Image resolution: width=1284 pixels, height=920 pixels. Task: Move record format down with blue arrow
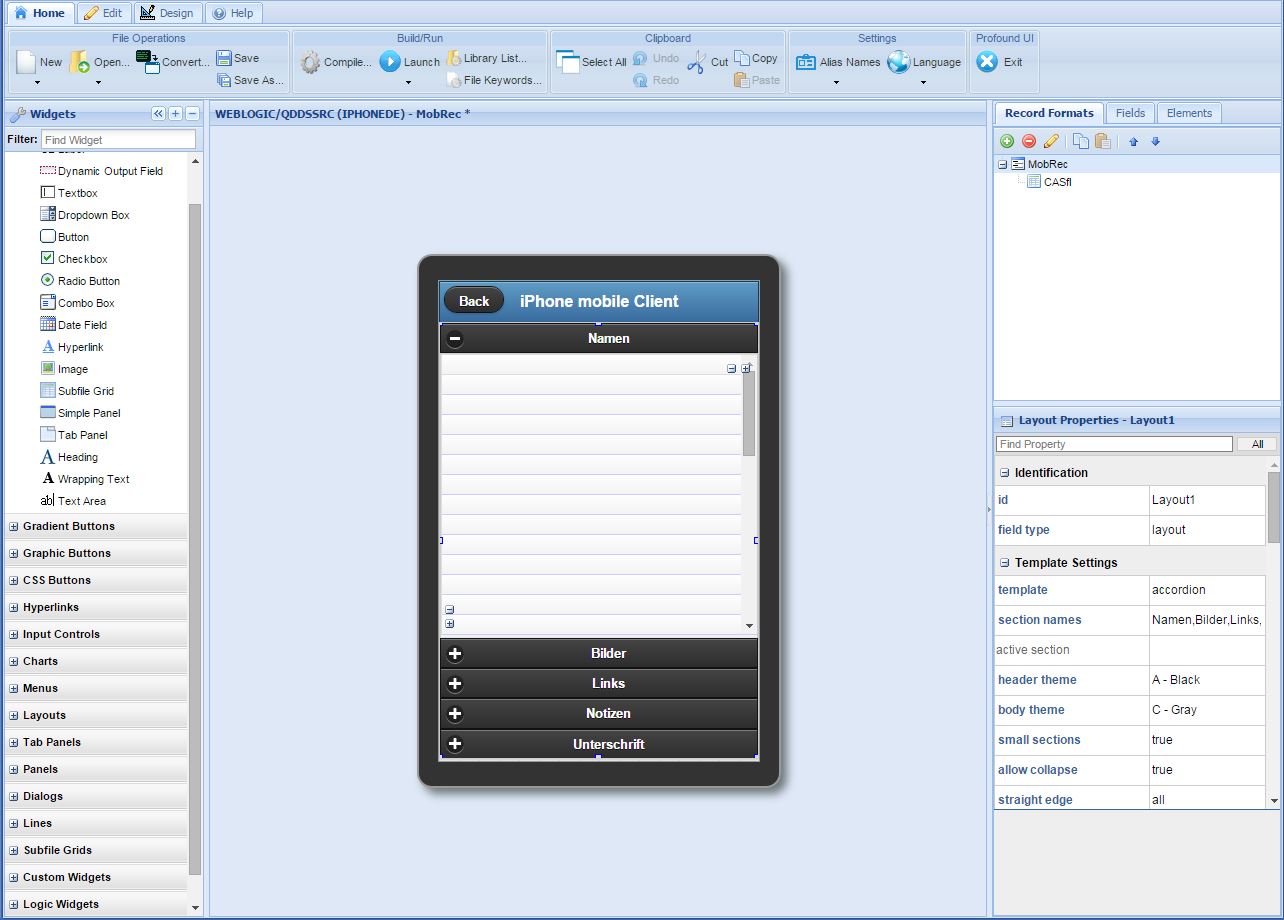1156,142
